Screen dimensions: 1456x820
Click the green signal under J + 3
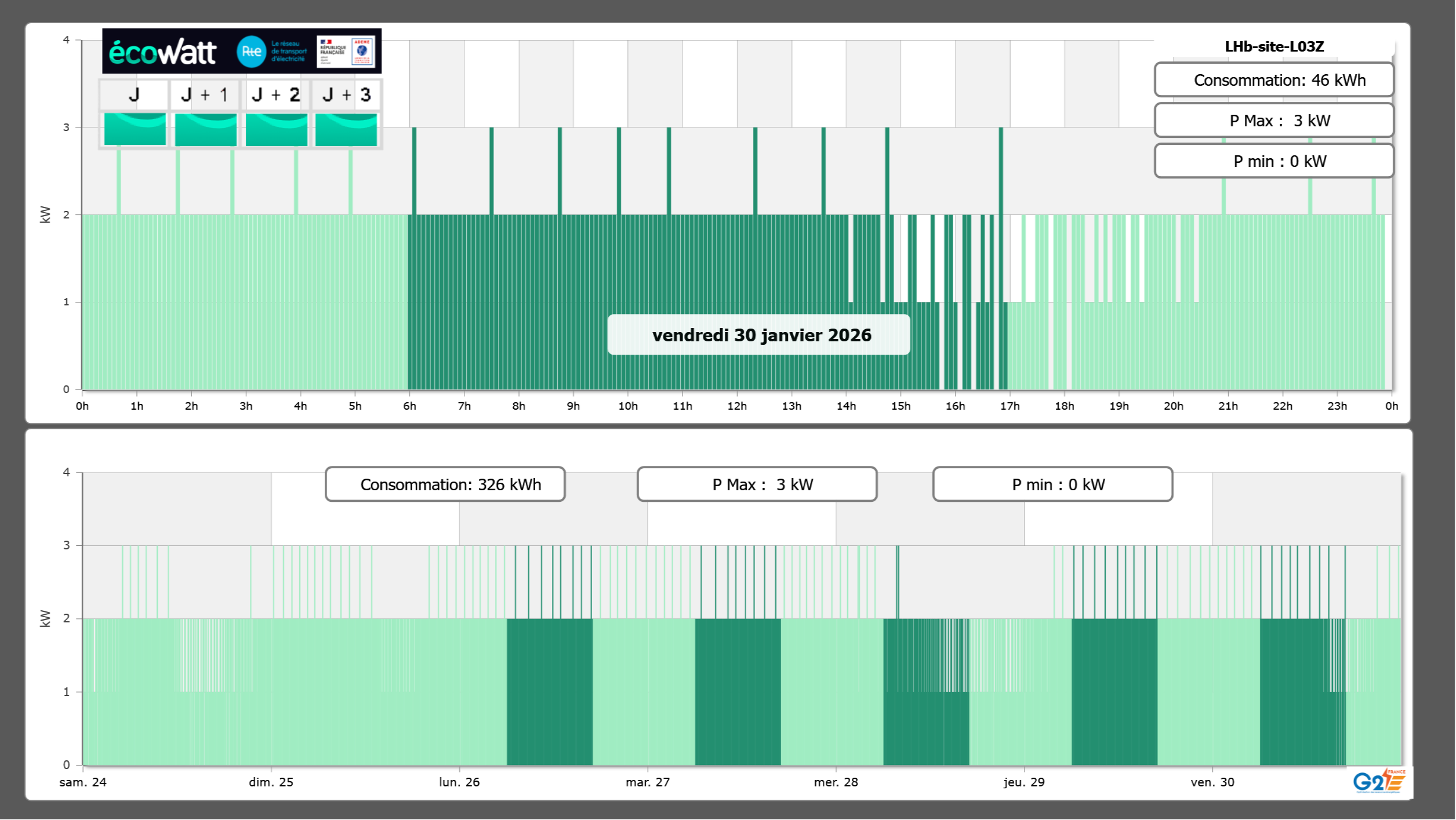coord(346,129)
